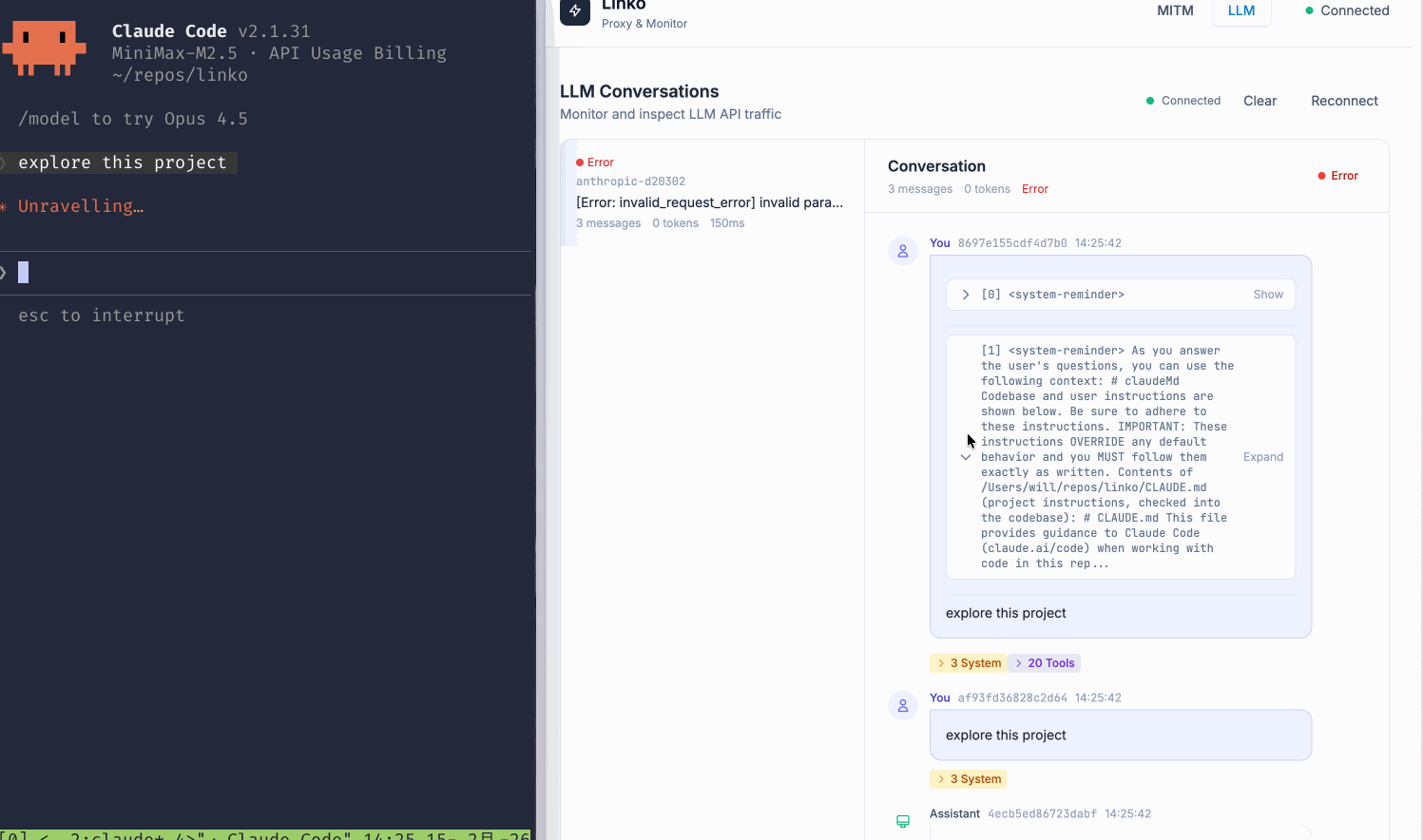Viewport: 1423px width, 840px height.
Task: Switch to the MITM tab
Action: point(1175,10)
